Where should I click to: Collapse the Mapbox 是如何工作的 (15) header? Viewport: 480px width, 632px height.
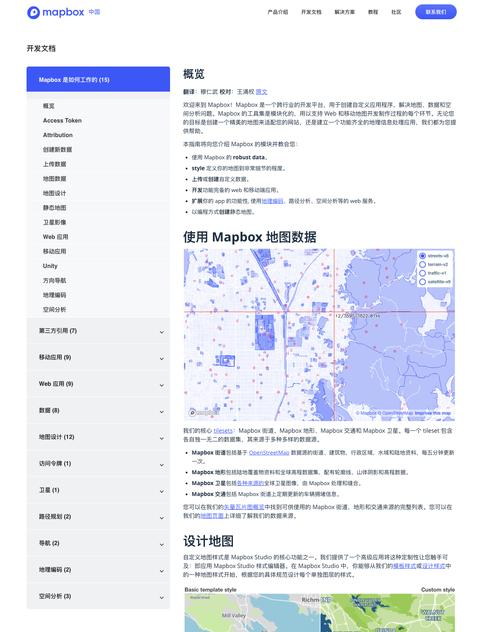tap(98, 79)
